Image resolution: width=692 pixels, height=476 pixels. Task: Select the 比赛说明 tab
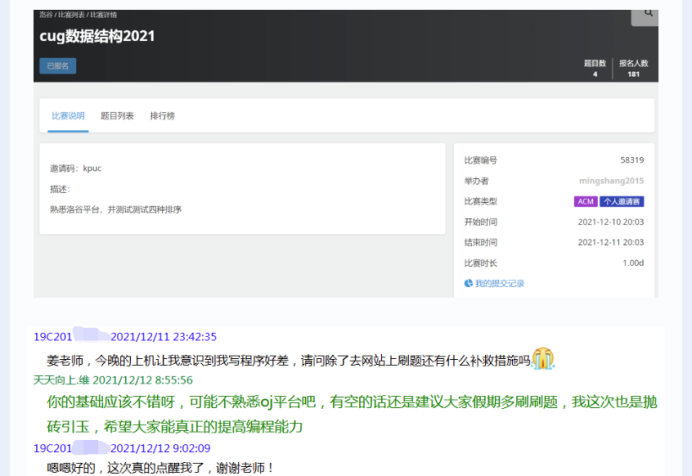point(68,116)
